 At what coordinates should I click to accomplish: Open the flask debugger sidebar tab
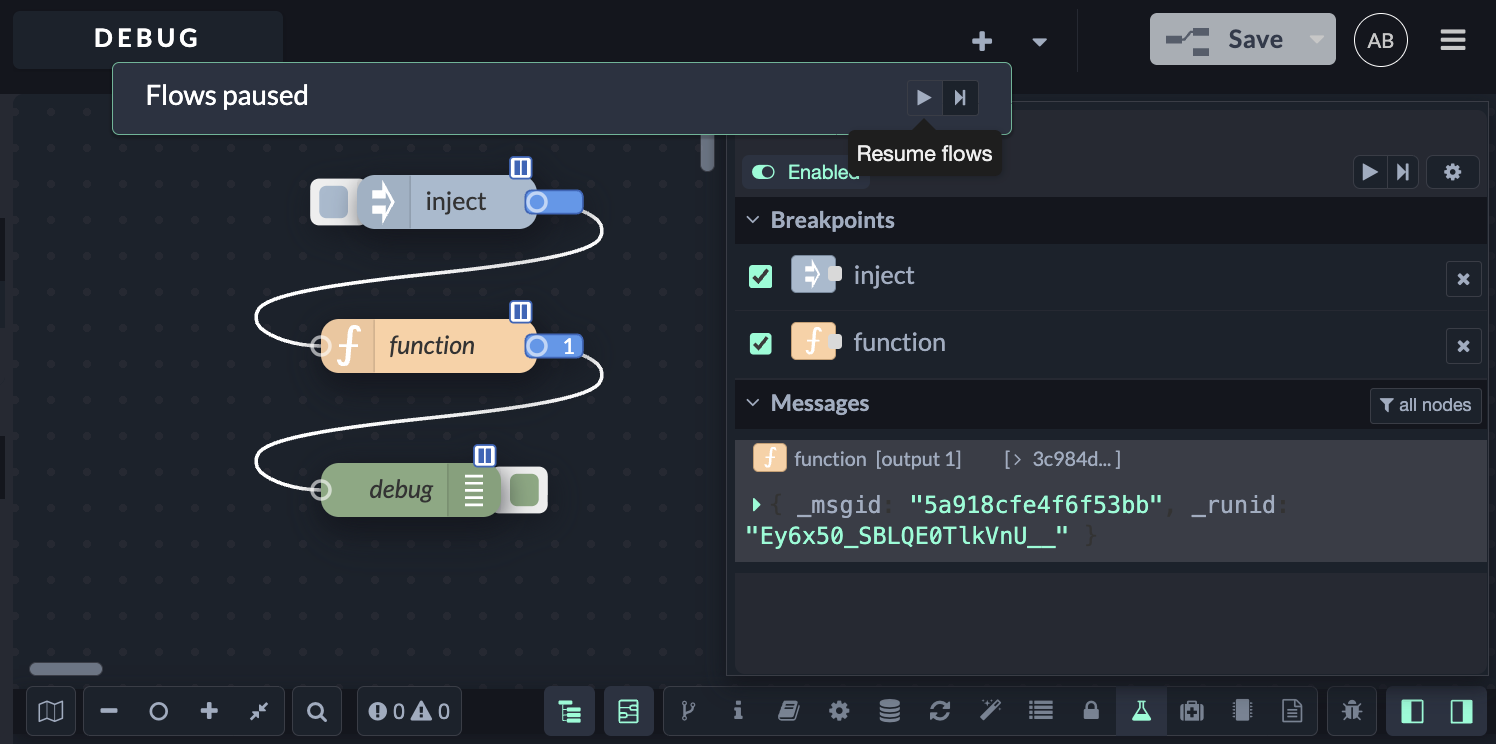coord(1141,711)
